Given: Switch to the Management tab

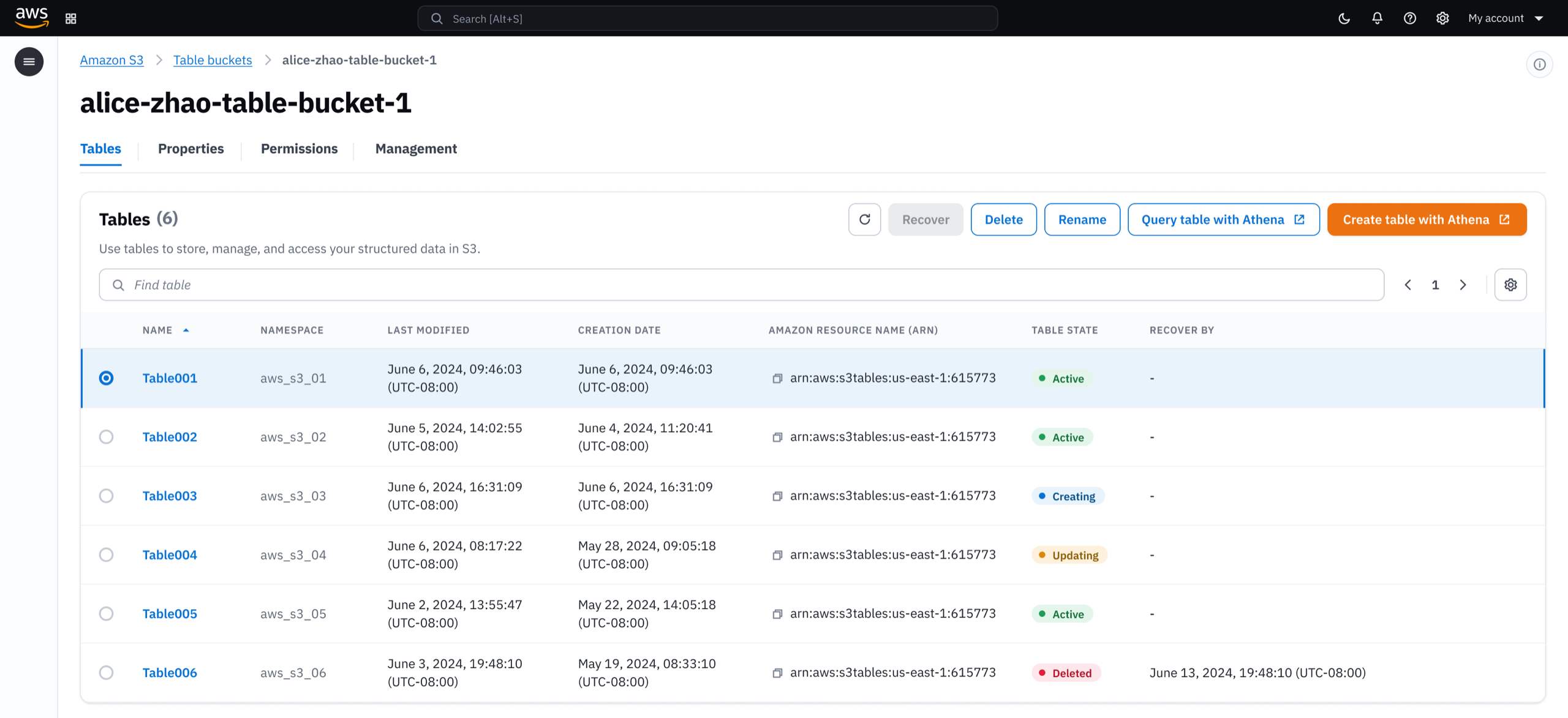Looking at the screenshot, I should coord(416,149).
